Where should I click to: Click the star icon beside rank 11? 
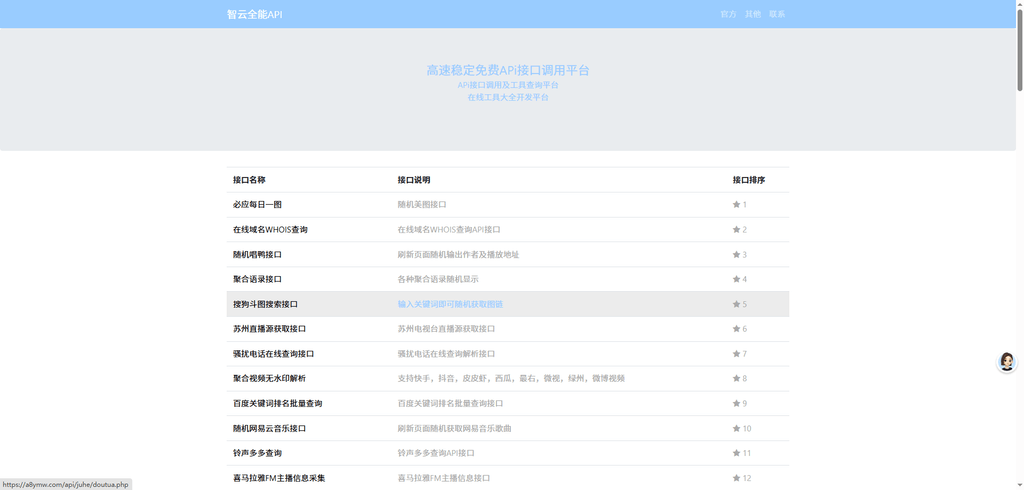point(737,453)
